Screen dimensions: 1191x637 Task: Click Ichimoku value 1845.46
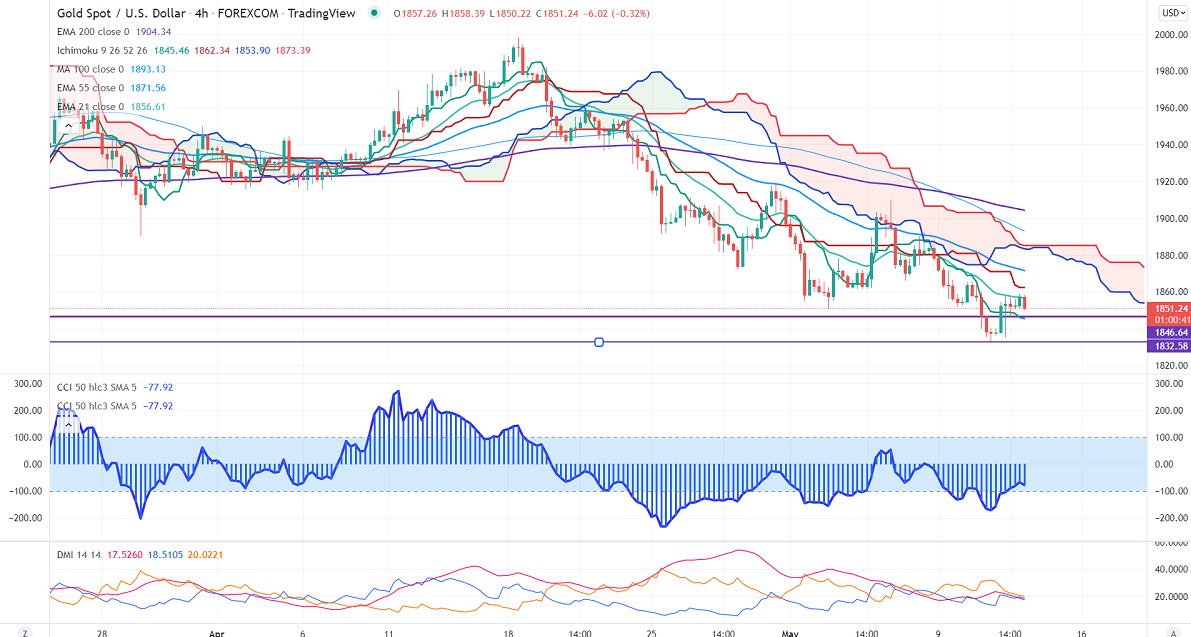point(172,51)
